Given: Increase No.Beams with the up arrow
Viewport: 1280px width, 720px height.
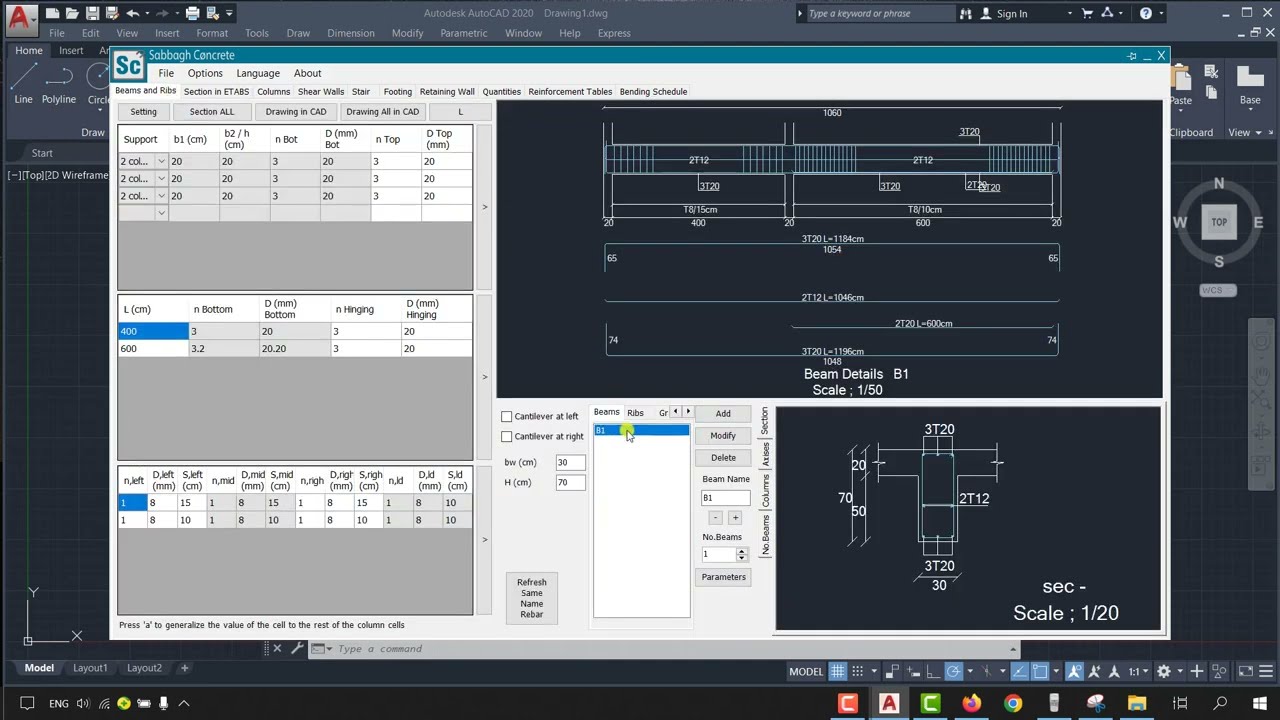Looking at the screenshot, I should (741, 550).
